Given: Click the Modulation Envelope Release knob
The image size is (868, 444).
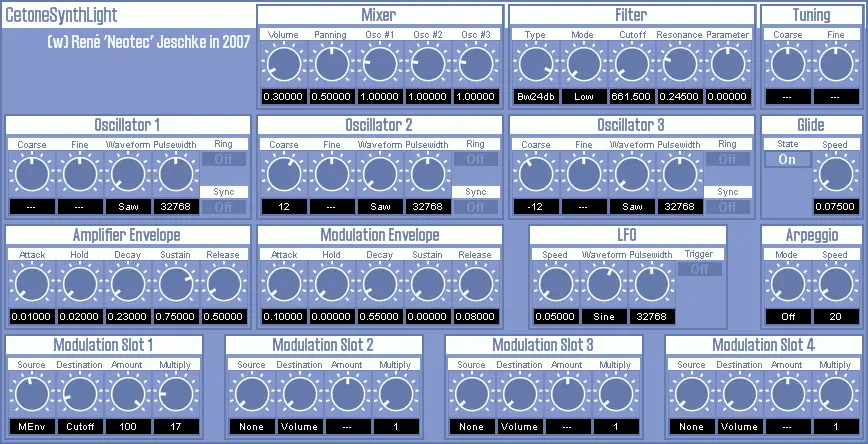Looking at the screenshot, I should coord(476,285).
